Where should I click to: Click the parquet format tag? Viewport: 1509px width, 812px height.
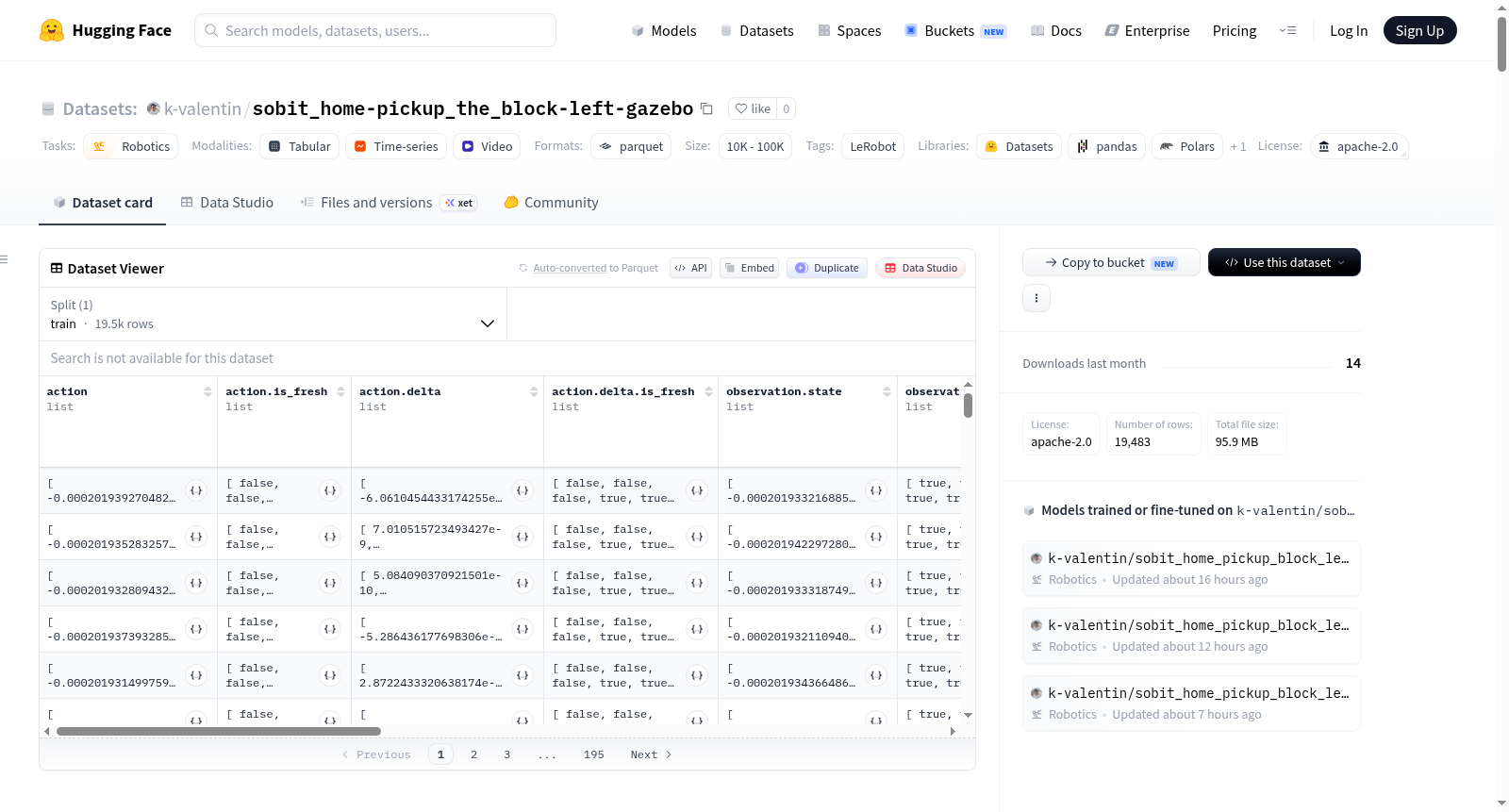pyautogui.click(x=631, y=146)
